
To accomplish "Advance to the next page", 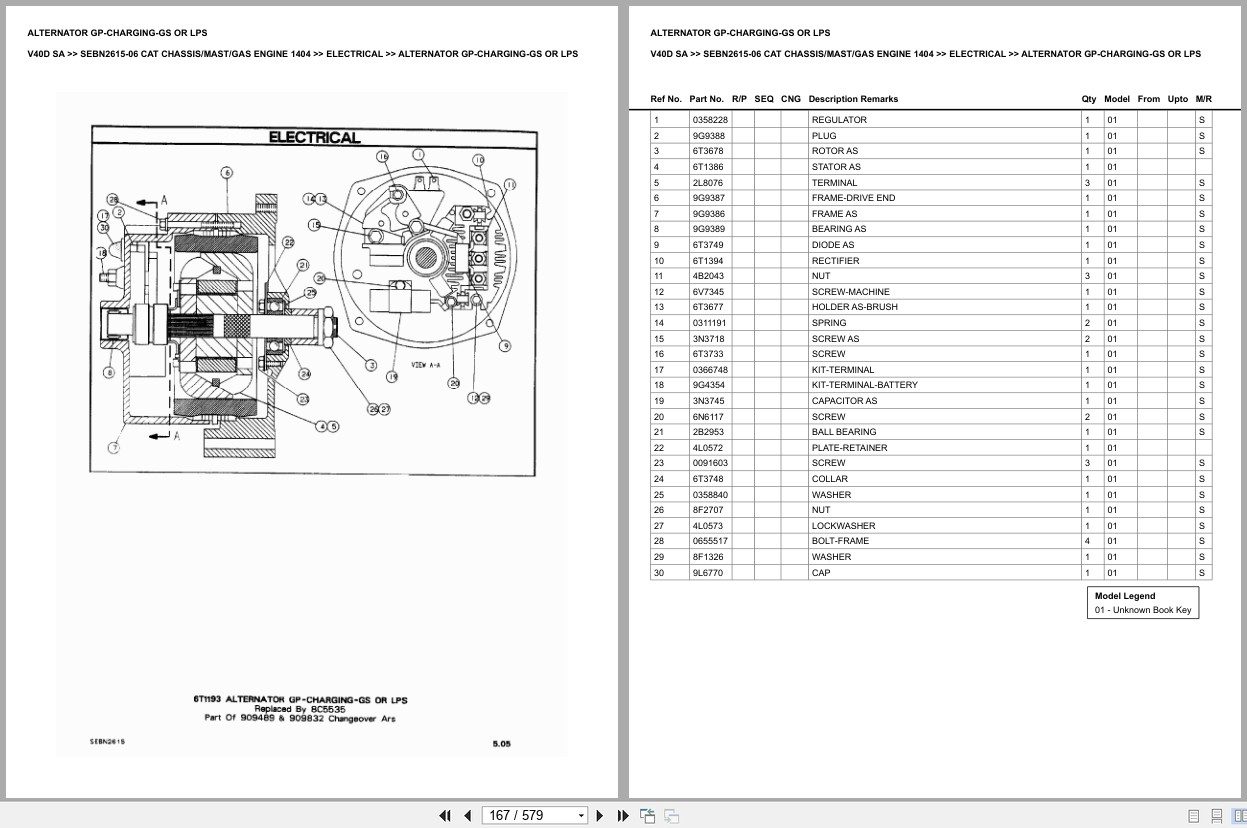I will 599,815.
